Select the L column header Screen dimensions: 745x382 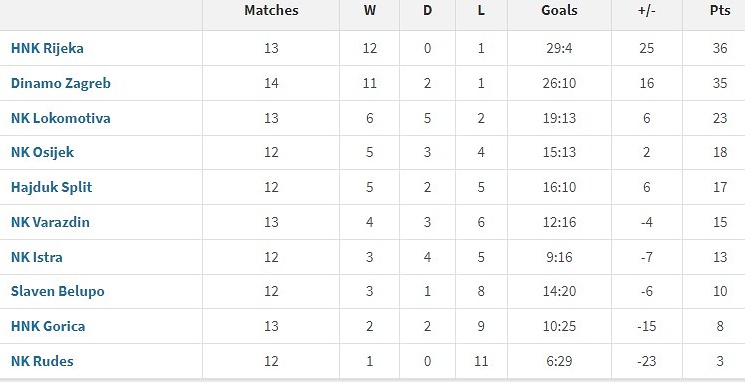point(481,10)
